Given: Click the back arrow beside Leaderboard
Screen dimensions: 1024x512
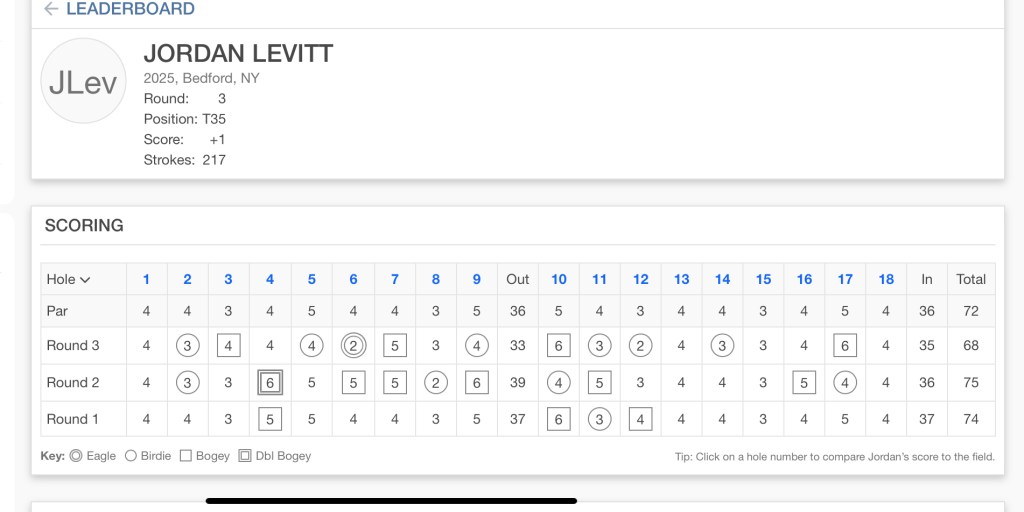Looking at the screenshot, I should pyautogui.click(x=51, y=9).
